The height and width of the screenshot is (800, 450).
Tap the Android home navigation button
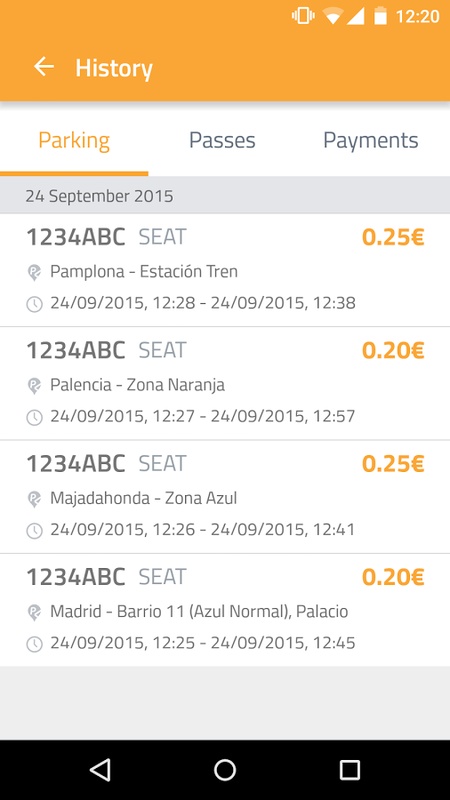(x=225, y=769)
